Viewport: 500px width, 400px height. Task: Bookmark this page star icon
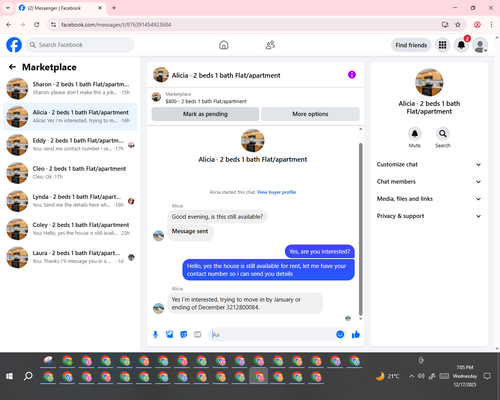458,24
